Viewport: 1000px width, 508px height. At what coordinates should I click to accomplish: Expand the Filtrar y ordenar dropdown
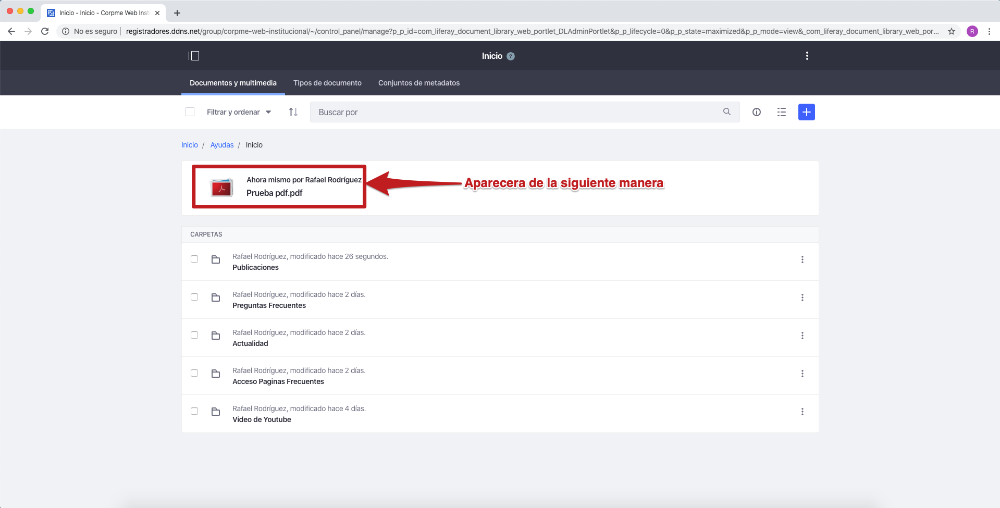239,112
